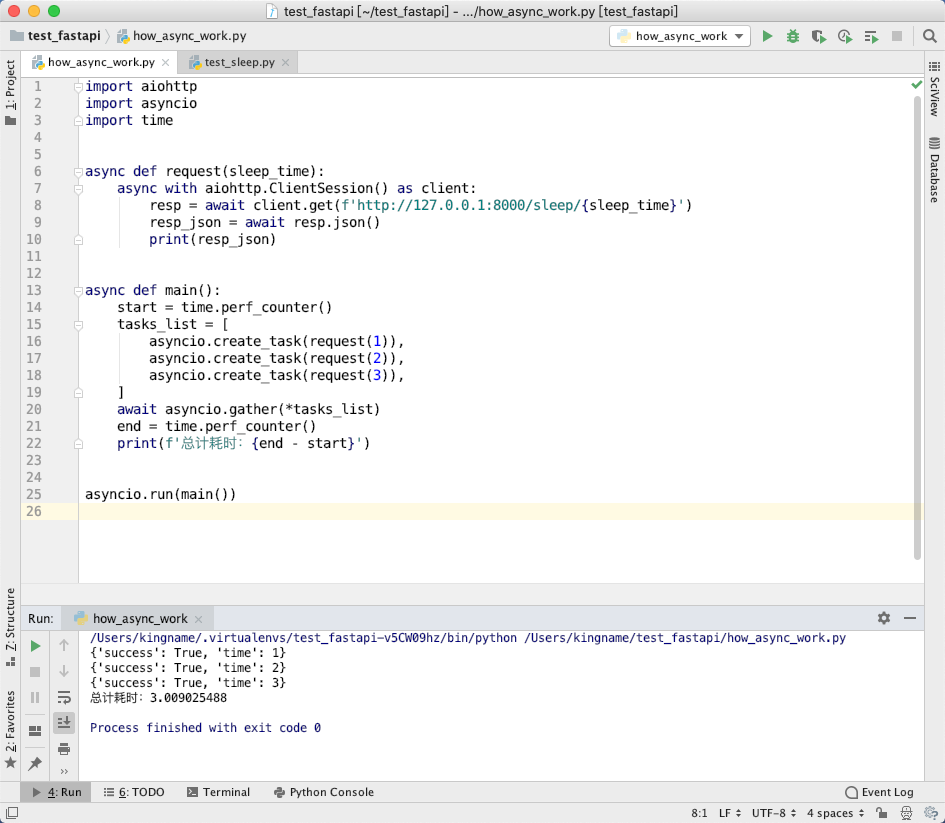Run how_async_work from the top toolbar

767,36
